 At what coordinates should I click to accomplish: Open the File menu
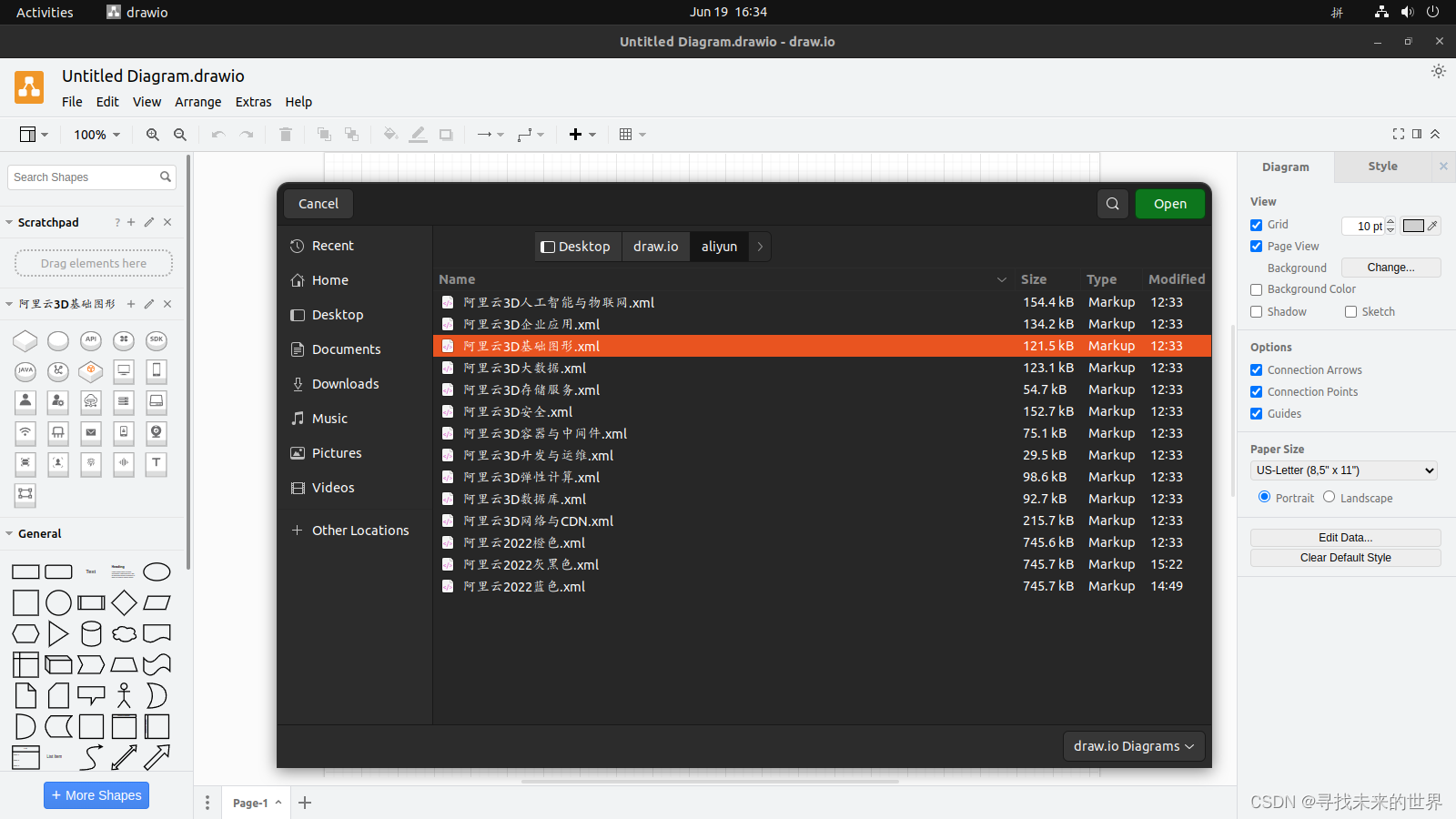[x=72, y=102]
